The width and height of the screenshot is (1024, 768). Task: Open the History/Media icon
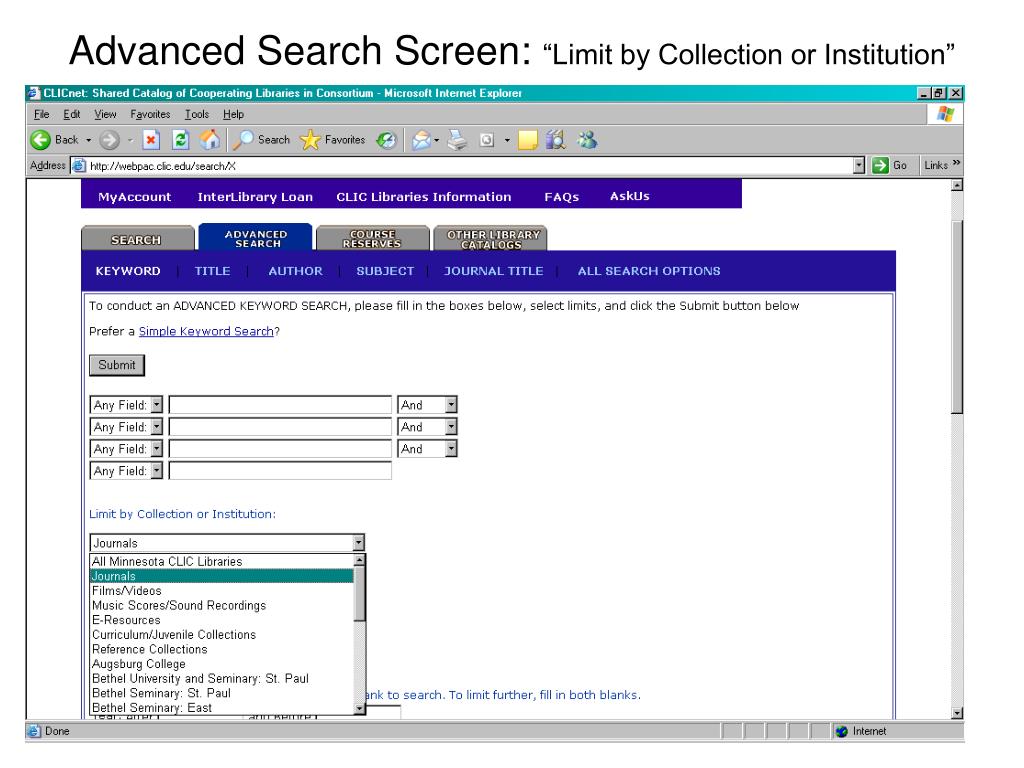tap(387, 140)
